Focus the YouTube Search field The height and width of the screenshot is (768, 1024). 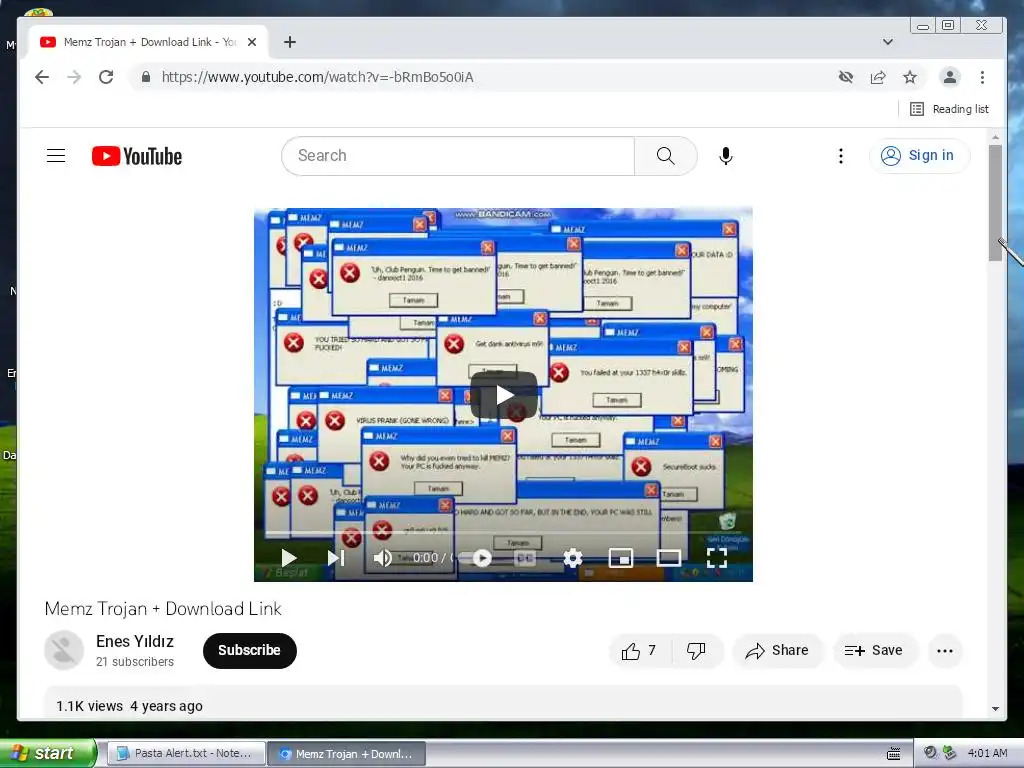pyautogui.click(x=458, y=155)
